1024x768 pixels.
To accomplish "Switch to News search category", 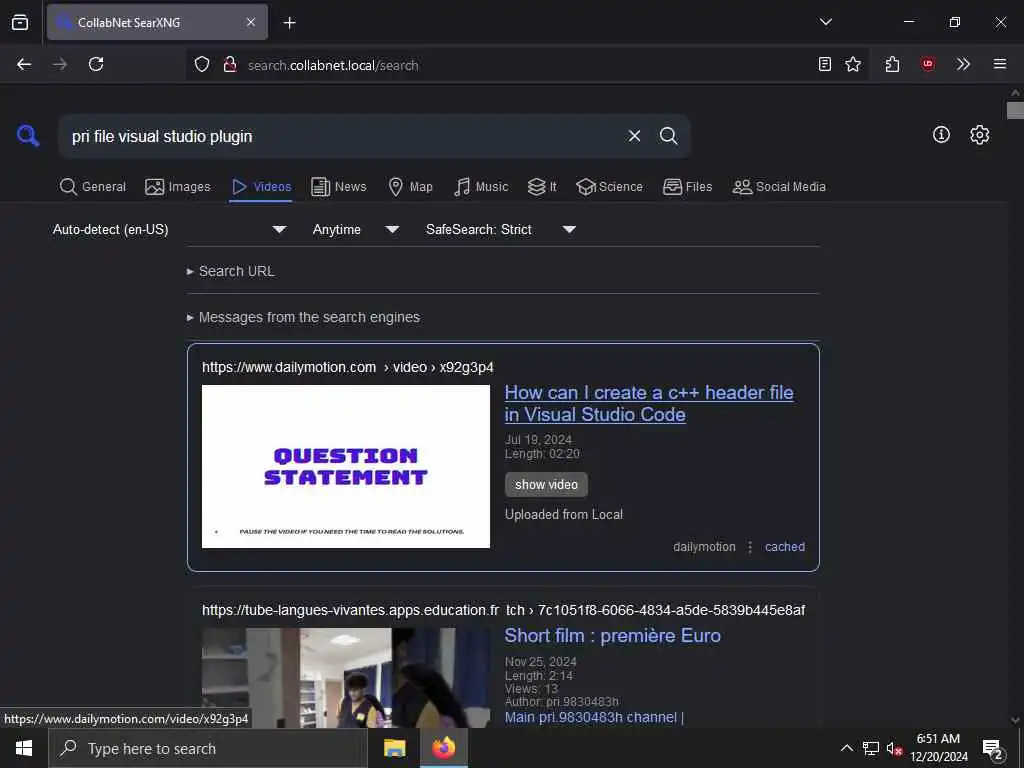I will coord(339,187).
